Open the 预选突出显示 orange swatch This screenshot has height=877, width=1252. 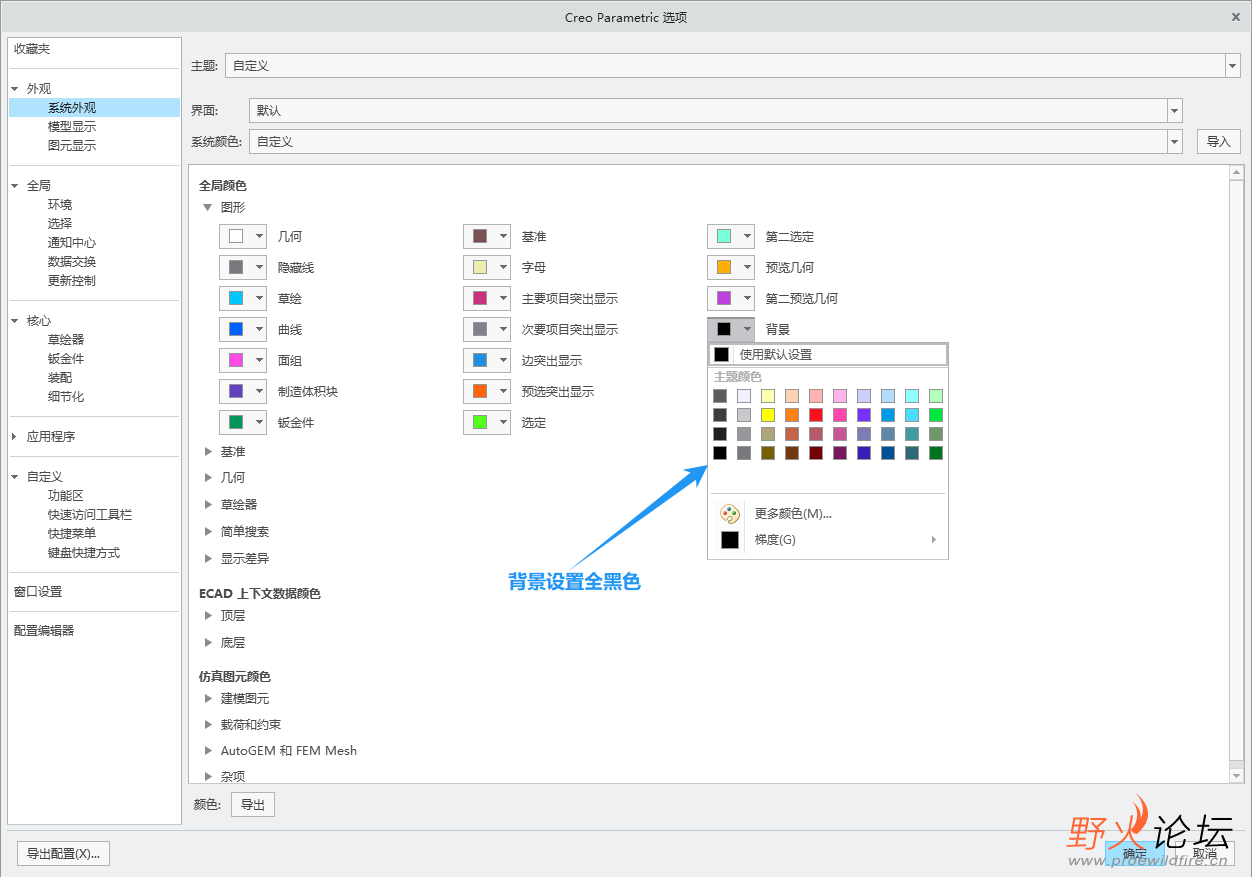(x=487, y=392)
